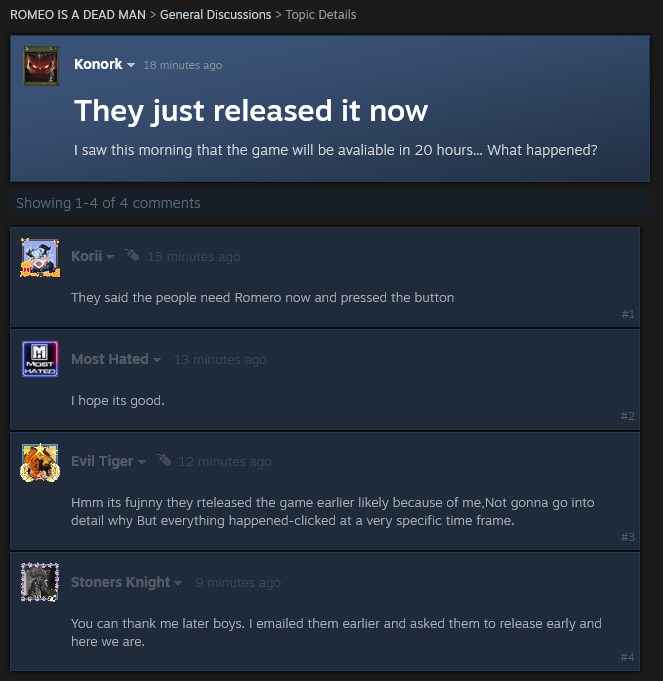Click Evil Tiger's tiger avatar
This screenshot has height=681, width=663.
tap(40, 463)
